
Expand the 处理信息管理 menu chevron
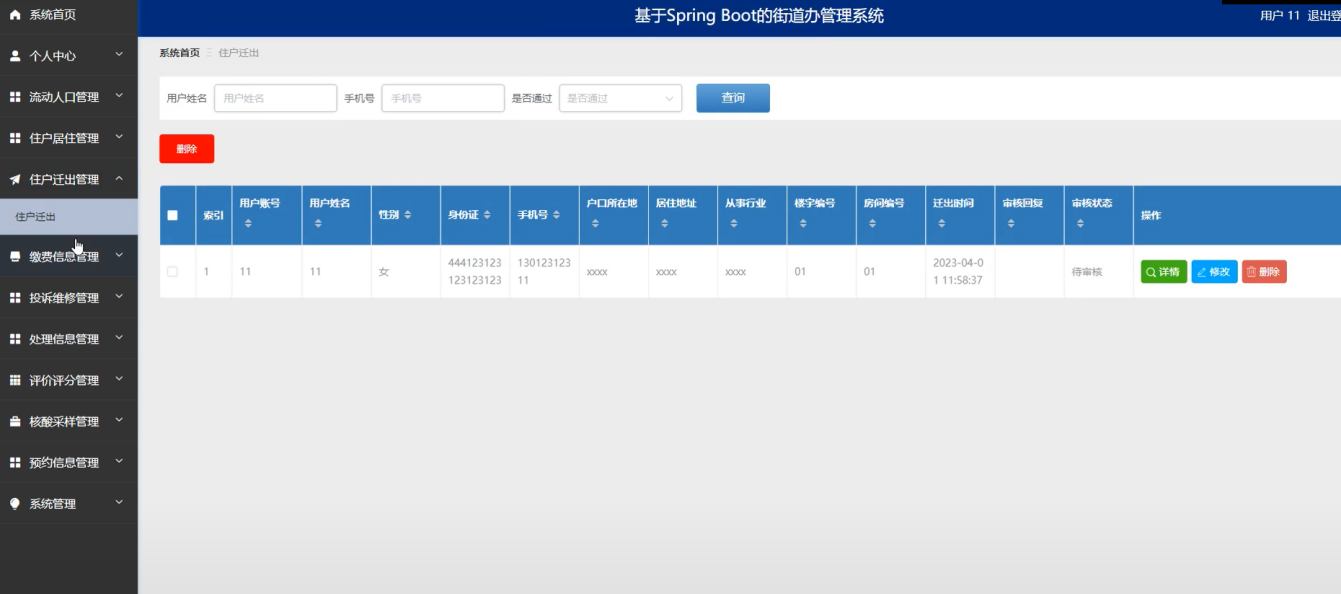click(x=119, y=337)
